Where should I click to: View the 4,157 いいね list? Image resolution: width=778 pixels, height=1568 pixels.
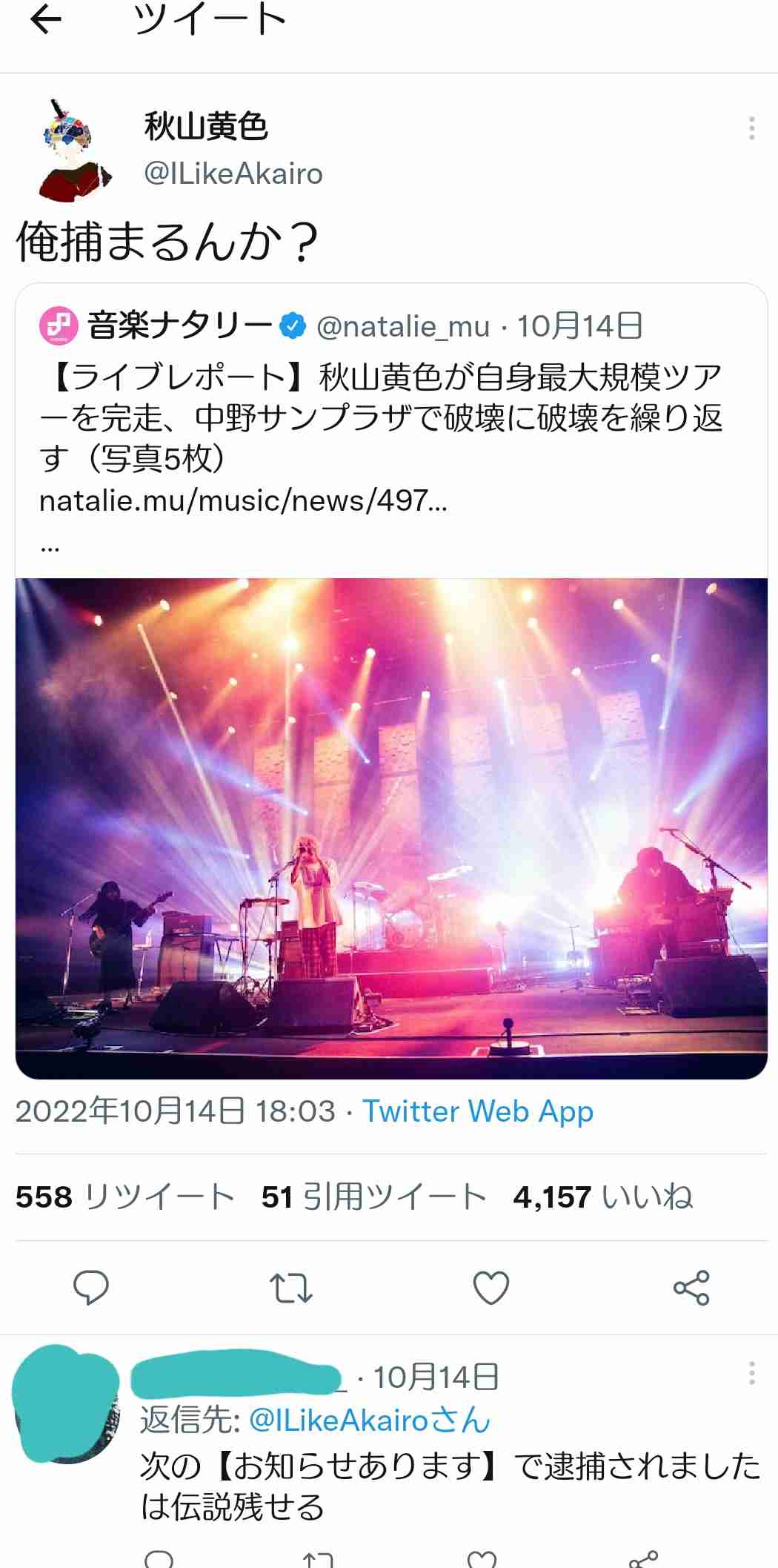(x=603, y=1197)
